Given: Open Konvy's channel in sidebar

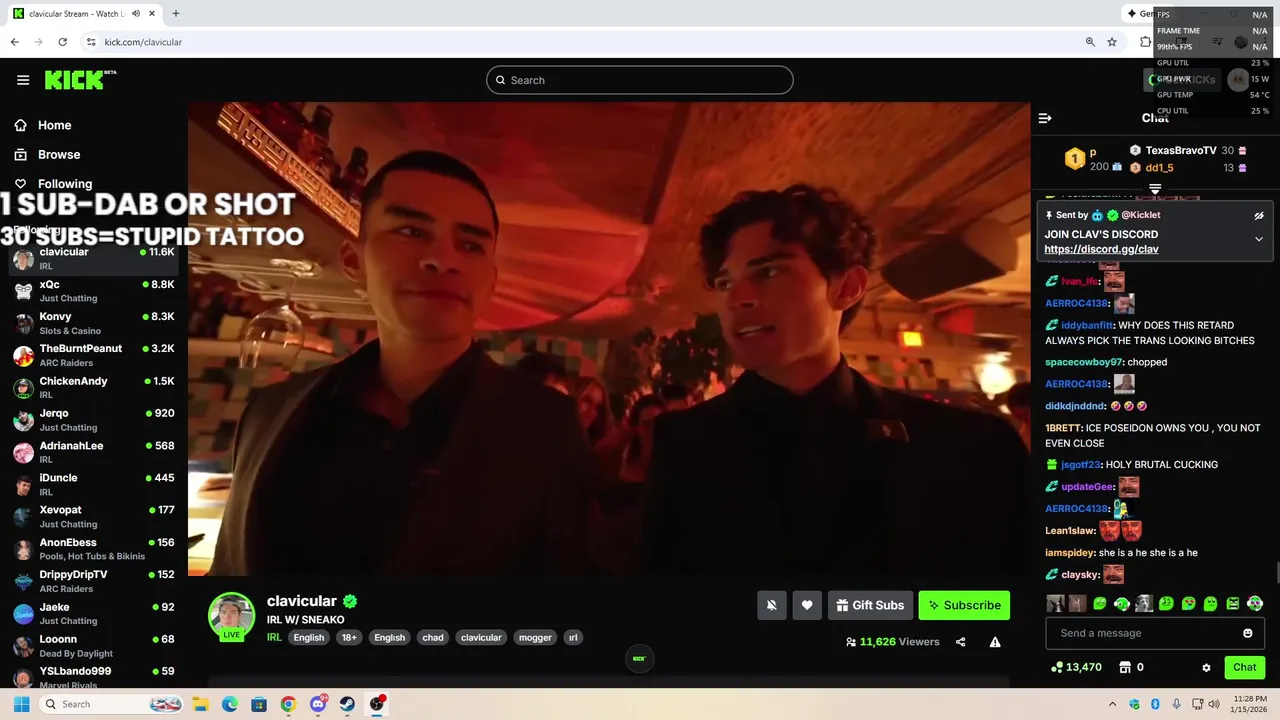Looking at the screenshot, I should coord(94,323).
